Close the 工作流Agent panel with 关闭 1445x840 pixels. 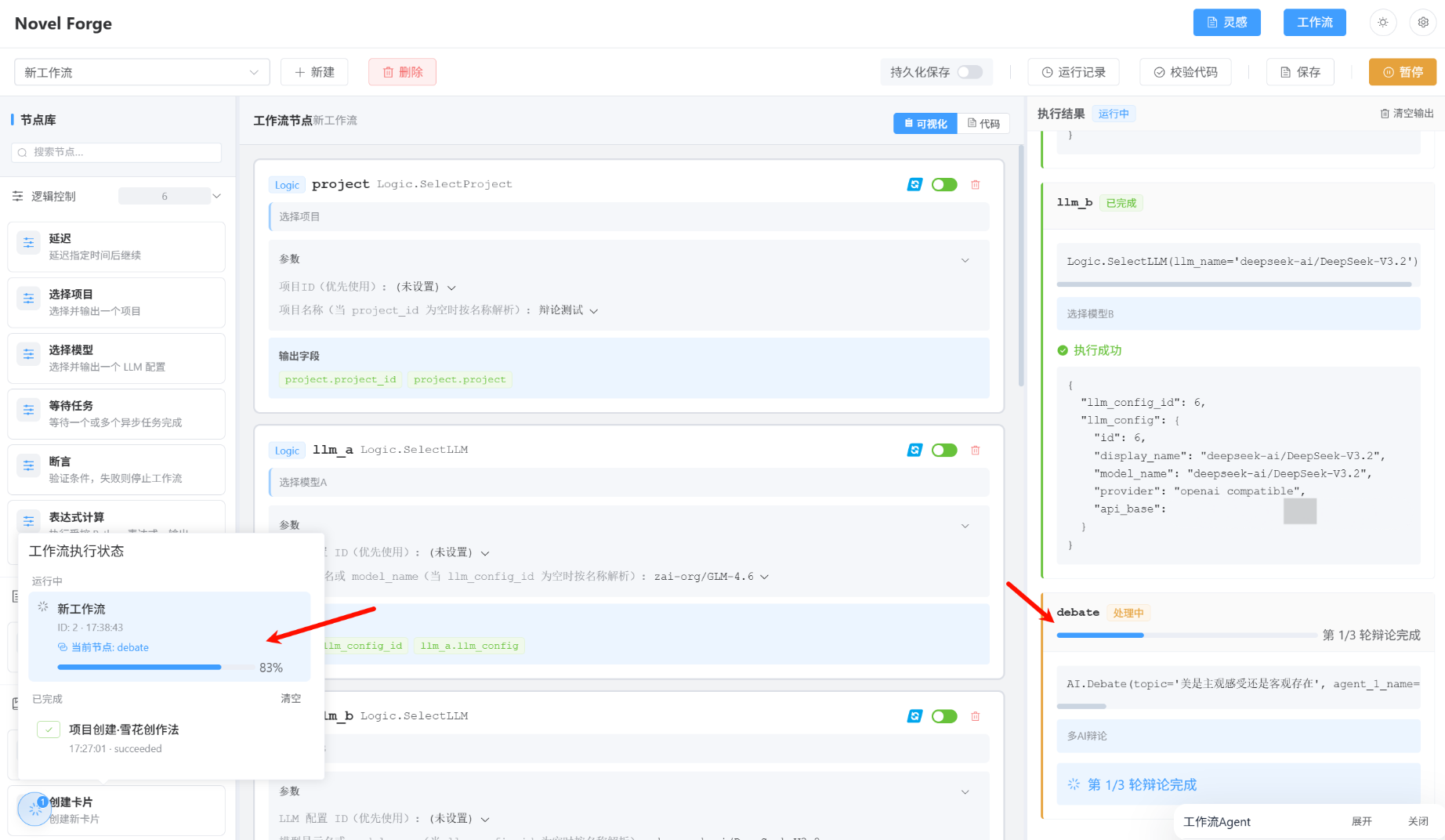1418,821
